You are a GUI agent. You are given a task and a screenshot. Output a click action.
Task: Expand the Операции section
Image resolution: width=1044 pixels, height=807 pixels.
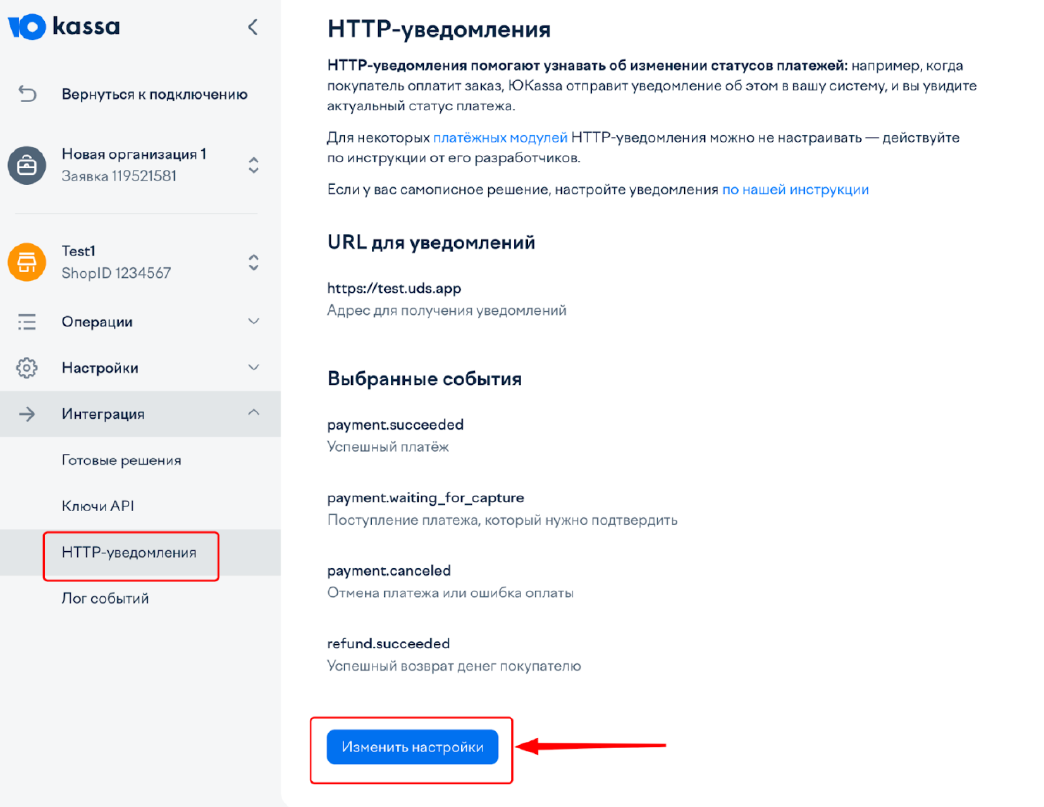click(x=254, y=321)
